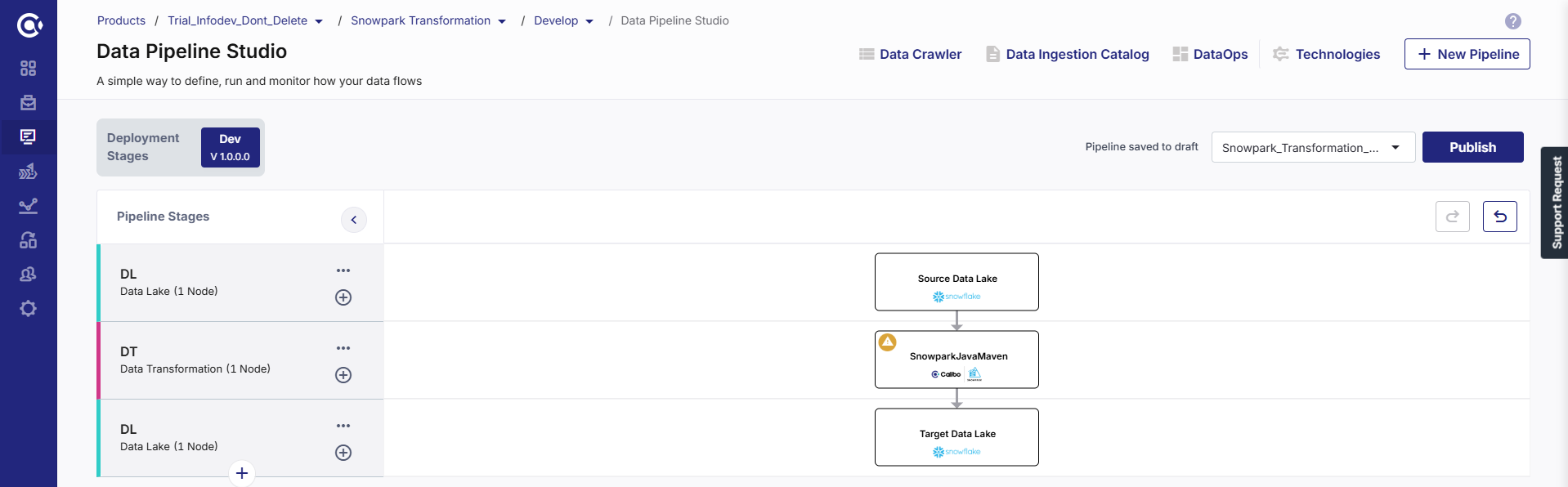
Task: Click the New Pipeline button
Action: (1467, 54)
